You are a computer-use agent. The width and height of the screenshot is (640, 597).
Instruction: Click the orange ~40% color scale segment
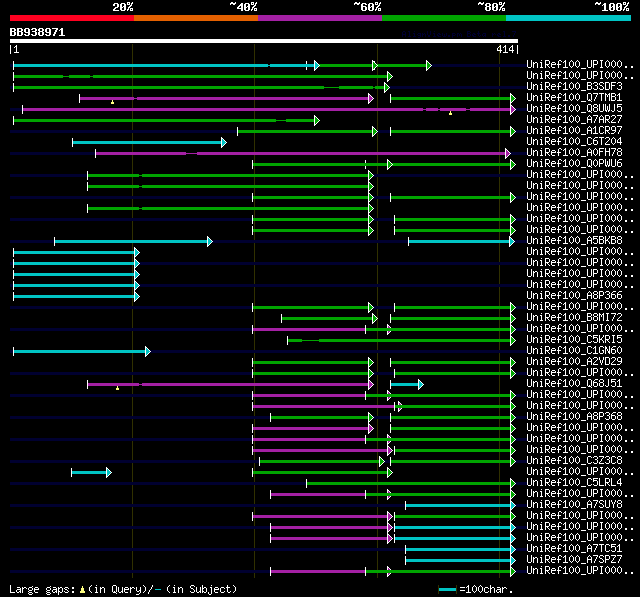coord(196,18)
